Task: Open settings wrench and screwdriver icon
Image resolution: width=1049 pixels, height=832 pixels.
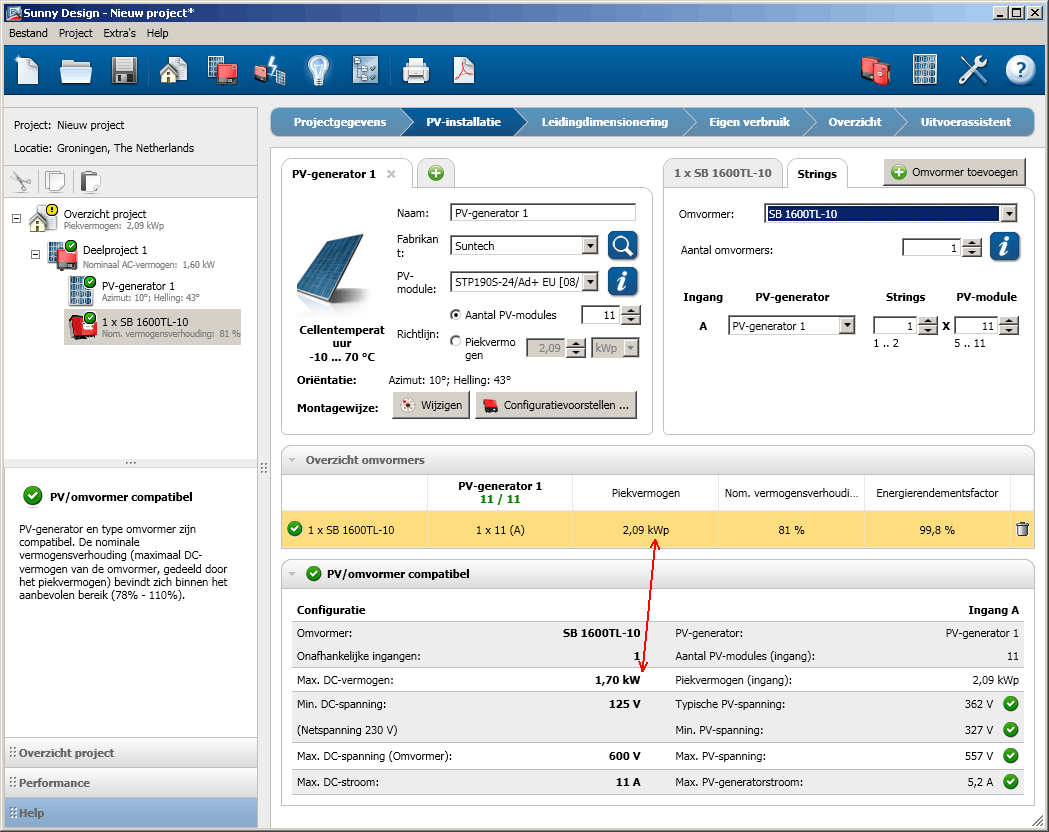Action: 973,70
